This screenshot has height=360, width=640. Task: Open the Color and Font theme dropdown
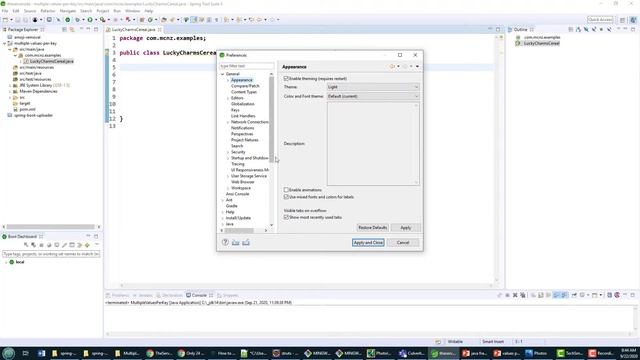(x=373, y=96)
